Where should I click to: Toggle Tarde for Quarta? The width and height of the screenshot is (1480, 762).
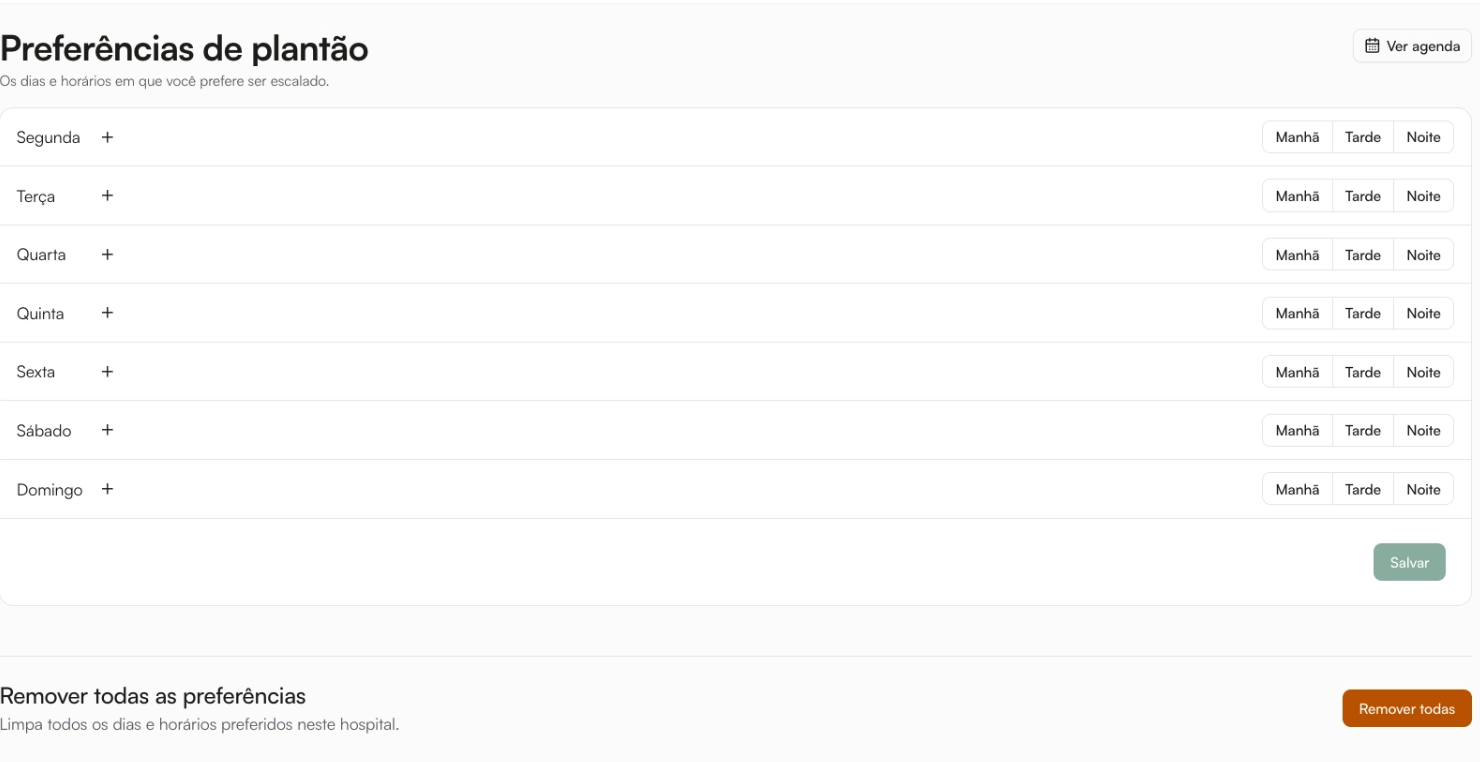point(1363,254)
